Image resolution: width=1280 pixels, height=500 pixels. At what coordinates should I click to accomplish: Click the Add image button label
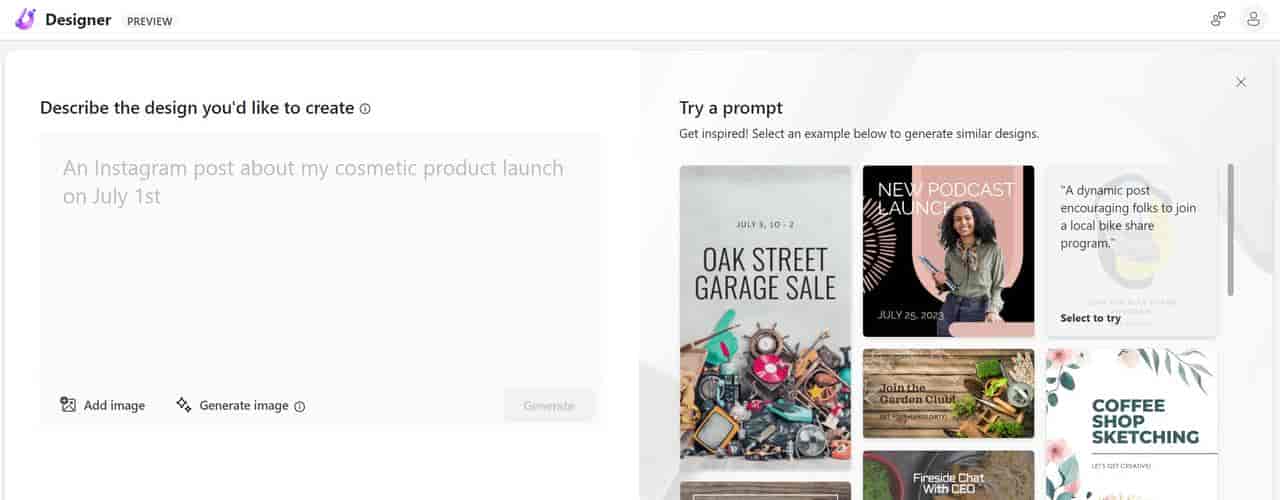(114, 406)
